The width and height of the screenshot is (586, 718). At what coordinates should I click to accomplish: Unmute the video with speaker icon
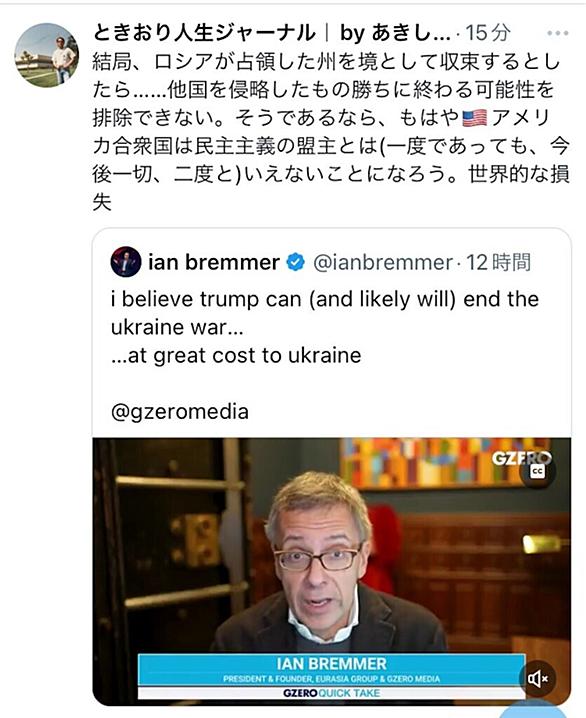537,679
